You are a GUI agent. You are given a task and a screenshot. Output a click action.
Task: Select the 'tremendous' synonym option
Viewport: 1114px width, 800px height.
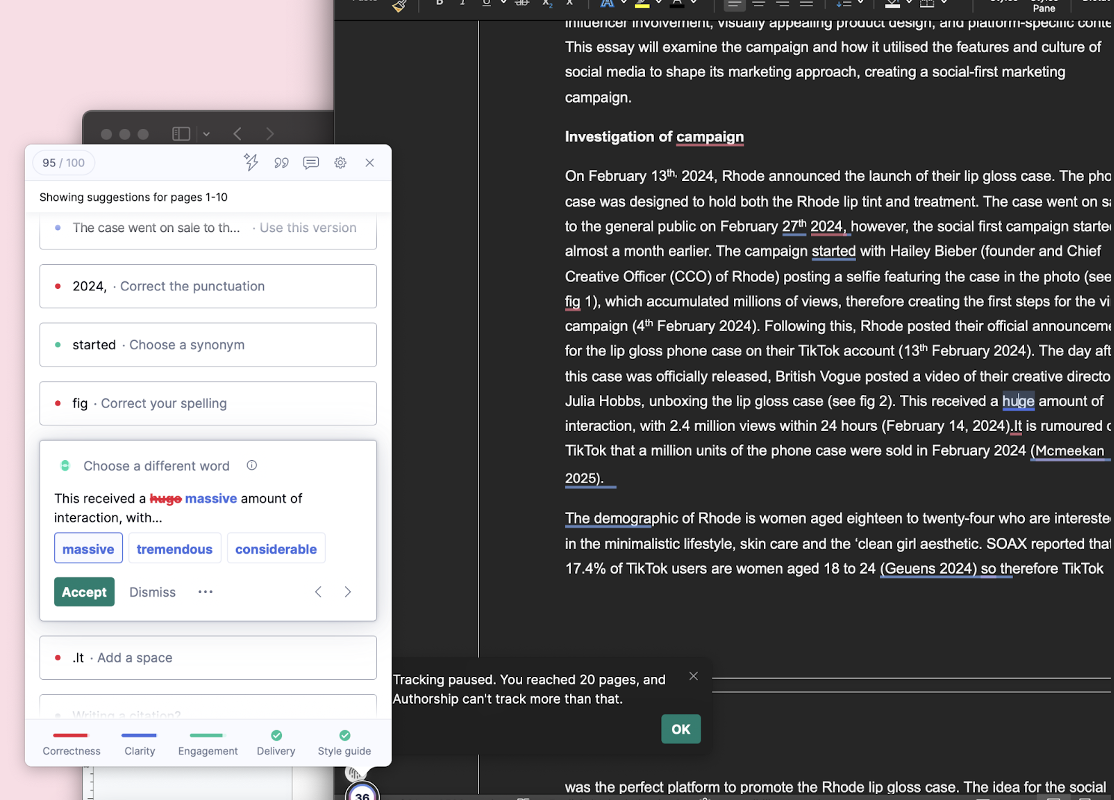175,549
